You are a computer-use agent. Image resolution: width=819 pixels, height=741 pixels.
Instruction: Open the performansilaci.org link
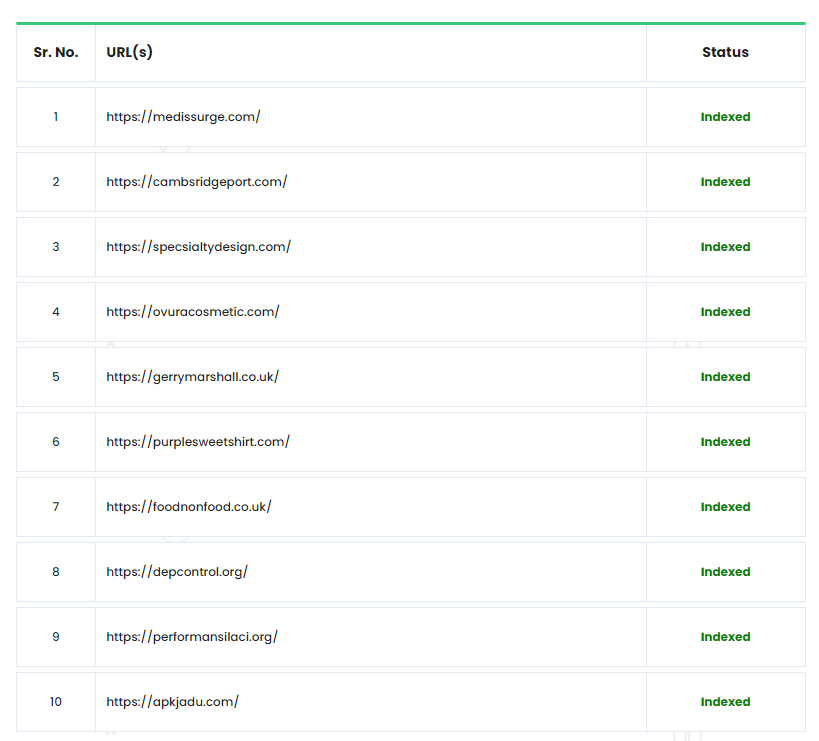click(x=192, y=637)
